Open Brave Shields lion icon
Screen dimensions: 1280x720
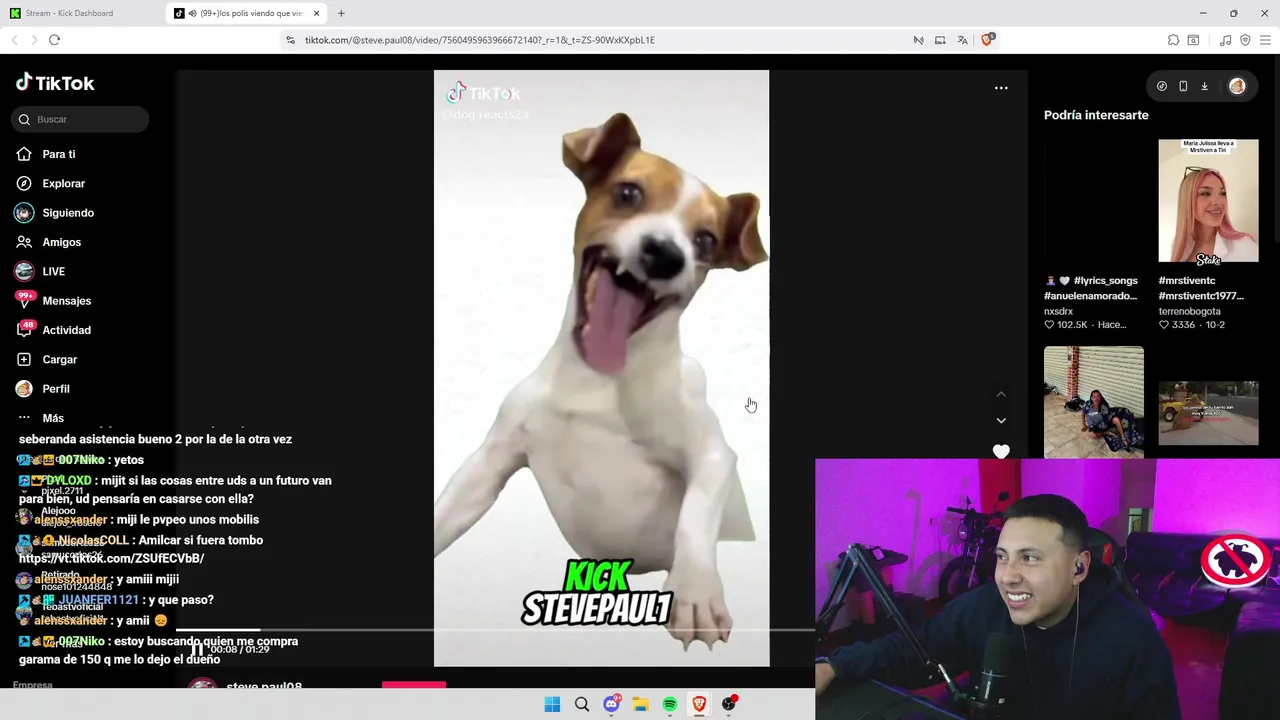[987, 40]
